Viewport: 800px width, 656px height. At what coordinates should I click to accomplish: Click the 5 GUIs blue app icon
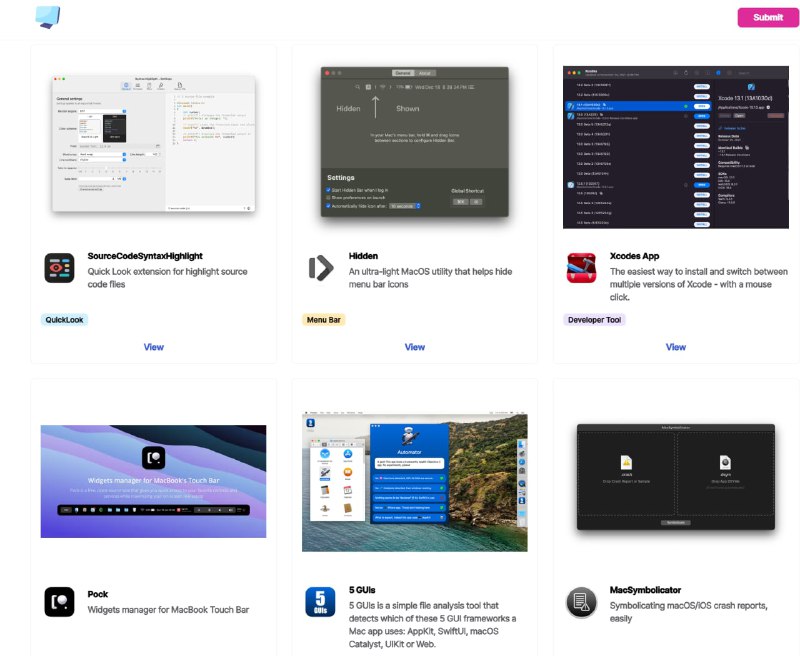(320, 602)
